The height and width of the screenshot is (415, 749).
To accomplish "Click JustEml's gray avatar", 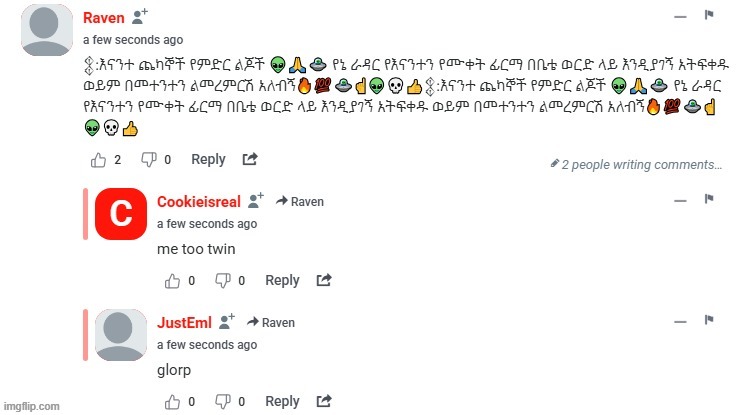I will tap(120, 334).
